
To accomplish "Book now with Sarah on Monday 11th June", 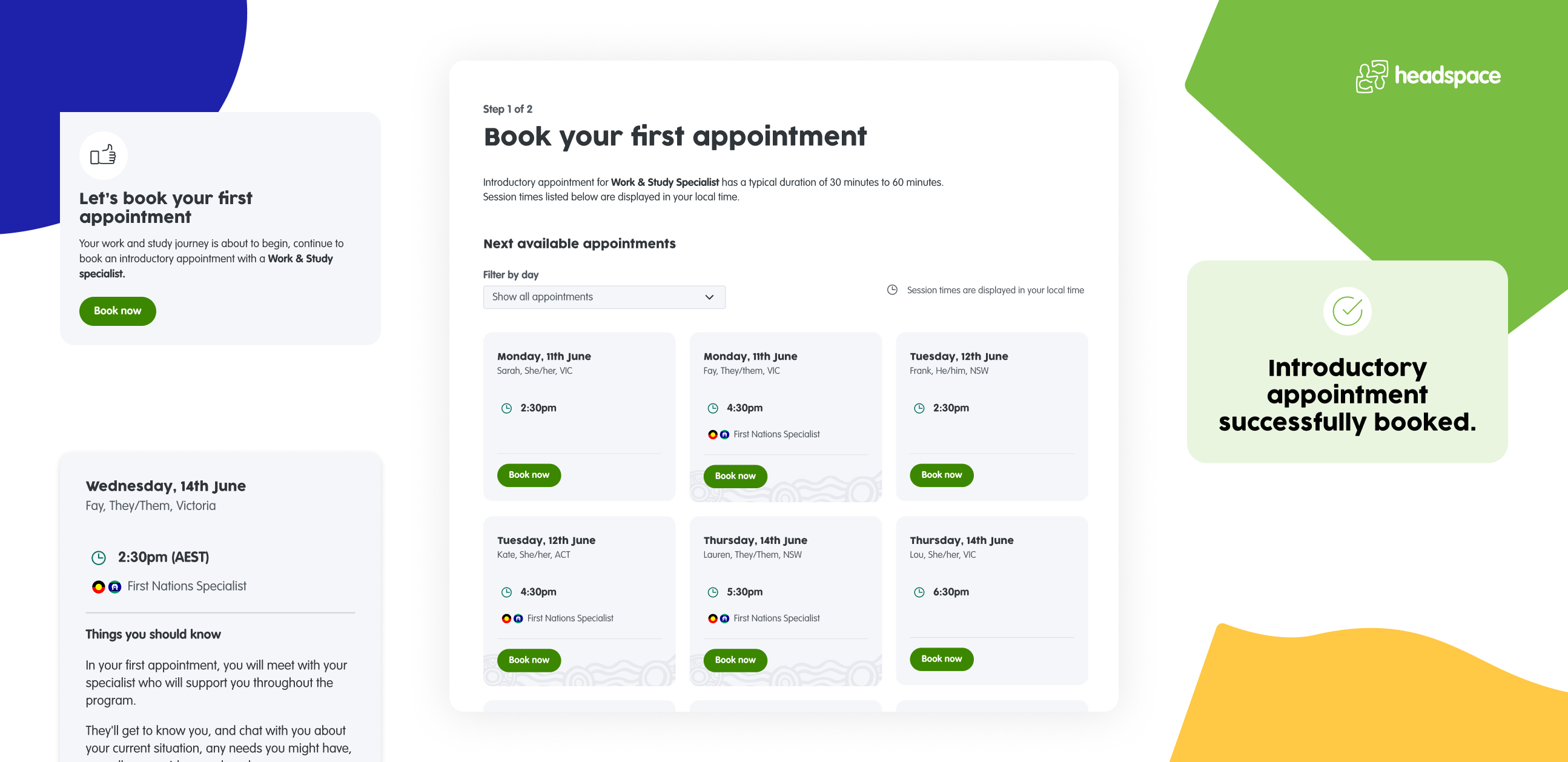I will click(528, 475).
